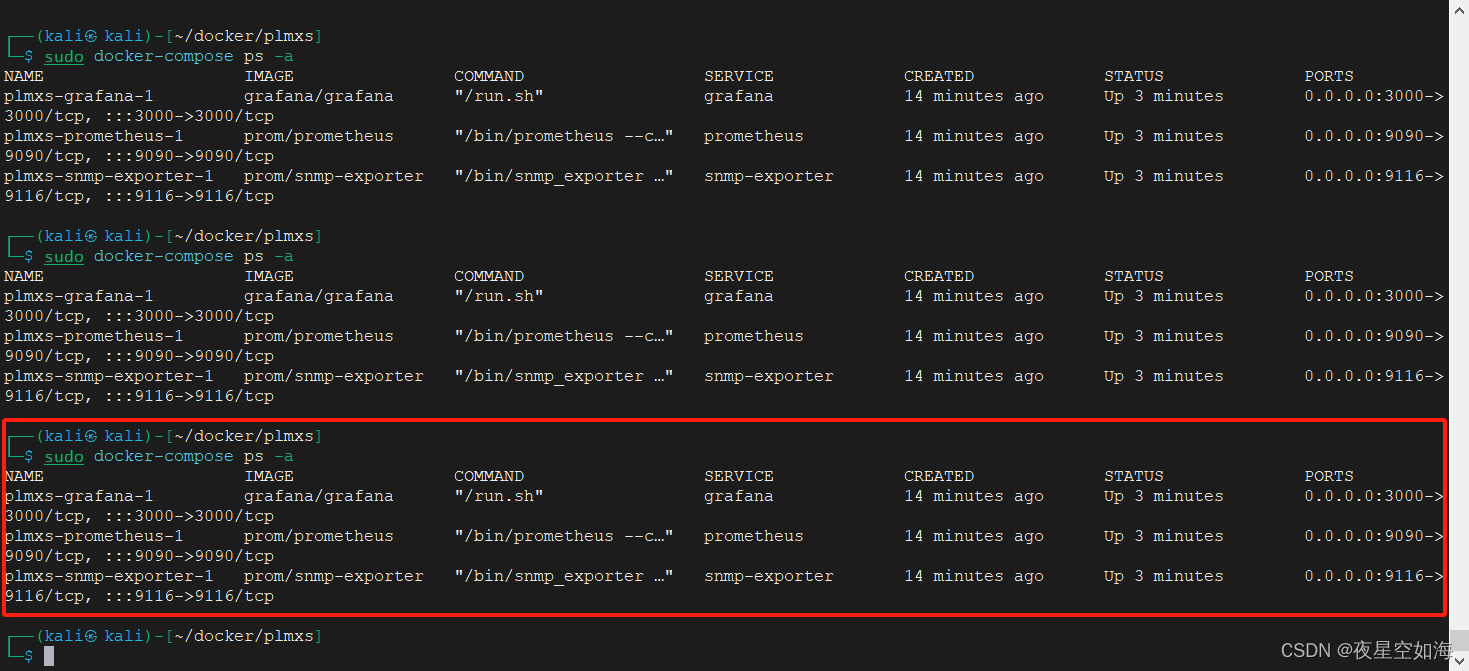The image size is (1469, 671).
Task: Click the scrollbar thumb at the bottom right
Action: point(1459,640)
